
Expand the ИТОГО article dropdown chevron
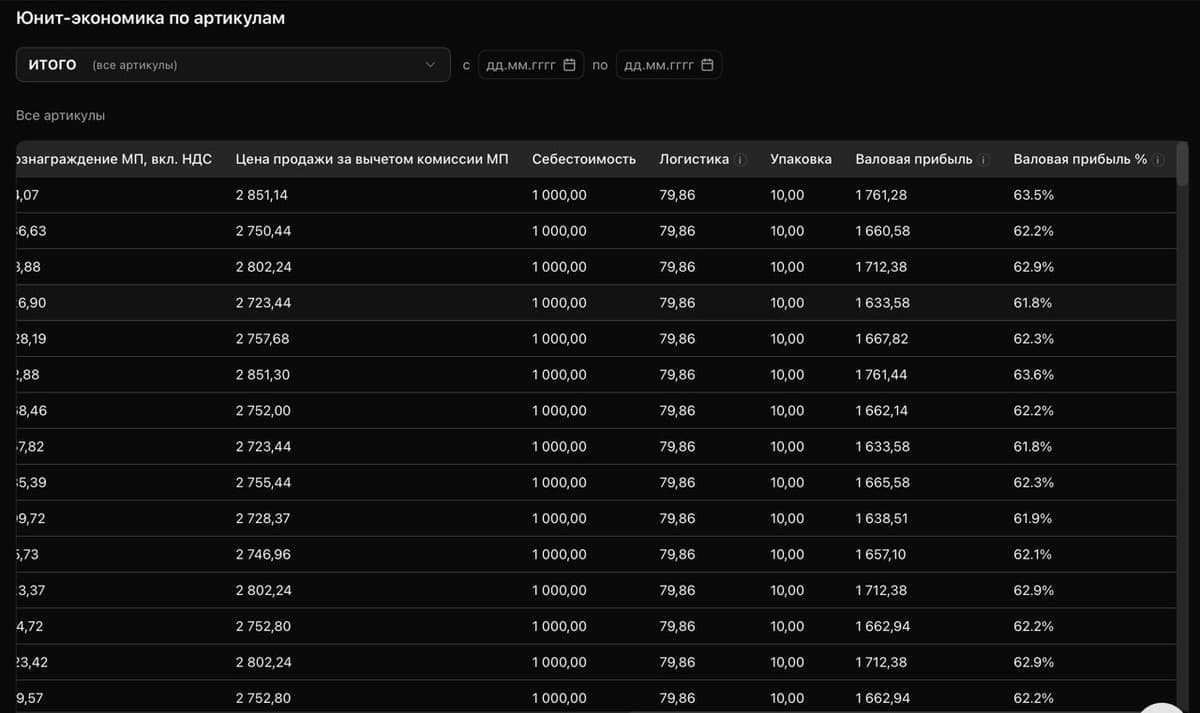431,65
